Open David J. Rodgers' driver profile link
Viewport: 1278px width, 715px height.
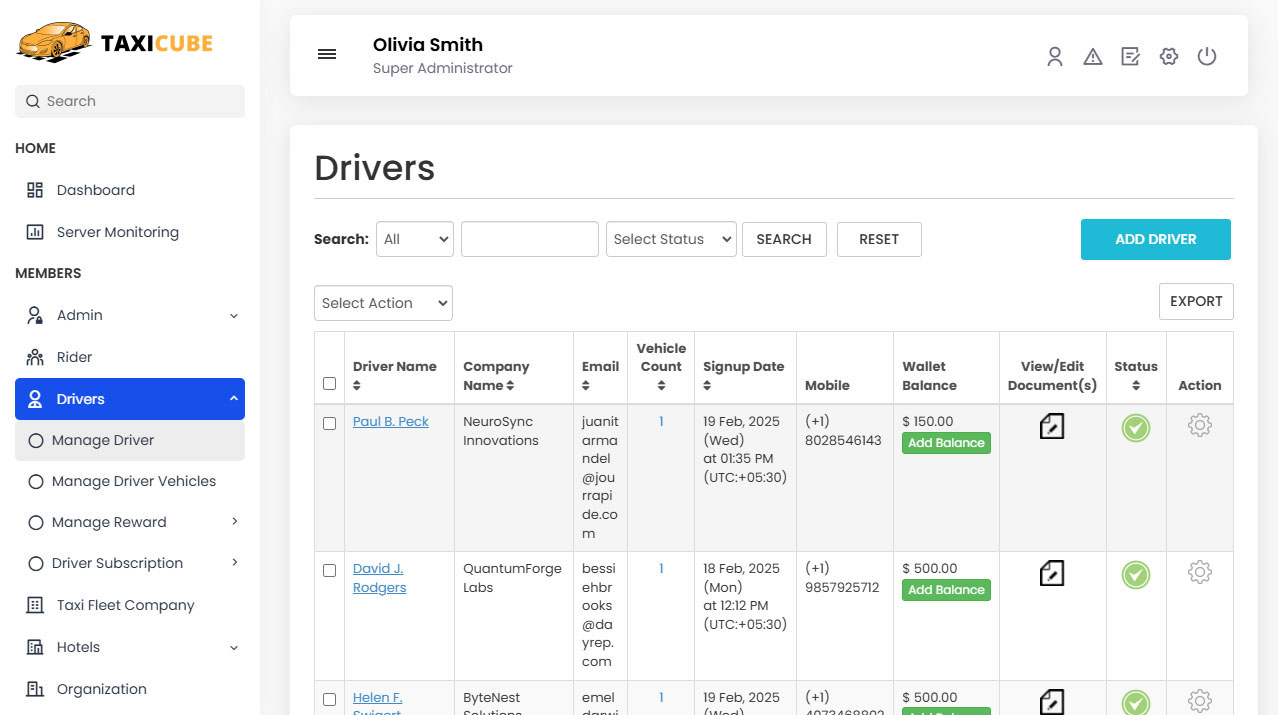379,577
